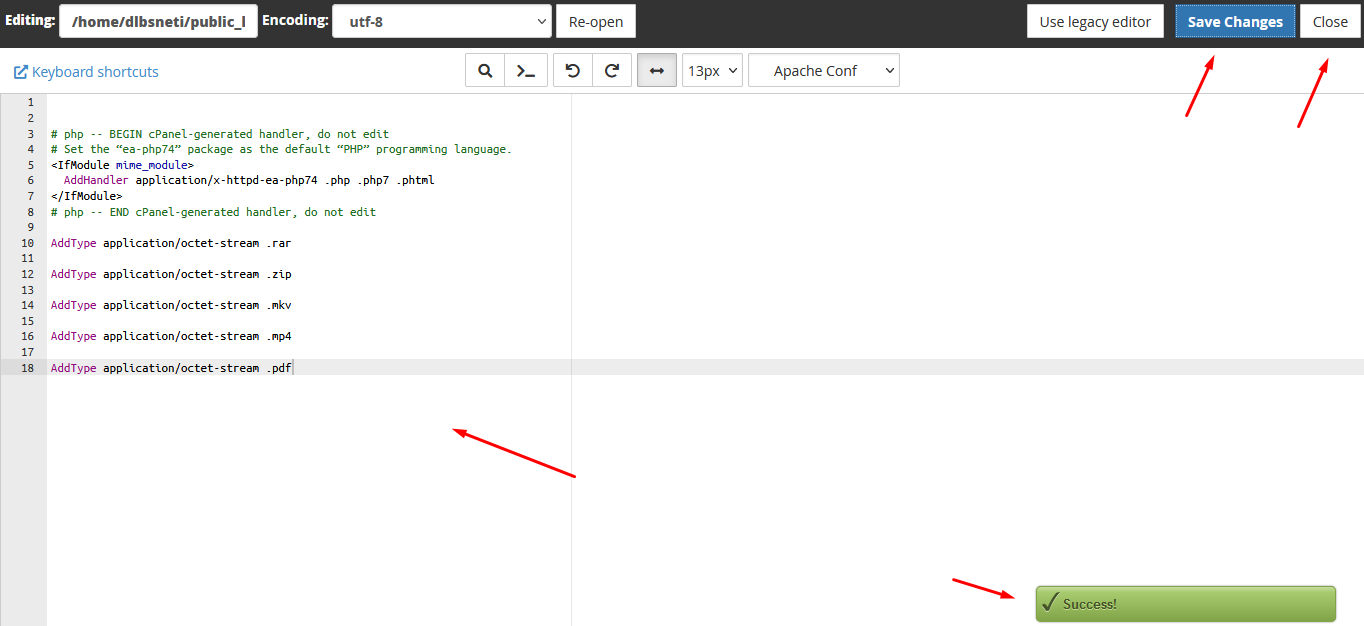Screen dimensions: 1364x626
Task: Click Use legacy editor button
Action: (x=1095, y=21)
